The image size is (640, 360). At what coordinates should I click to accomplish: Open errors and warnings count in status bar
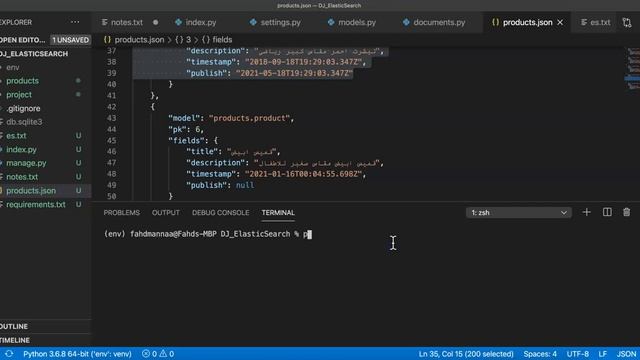click(158, 354)
